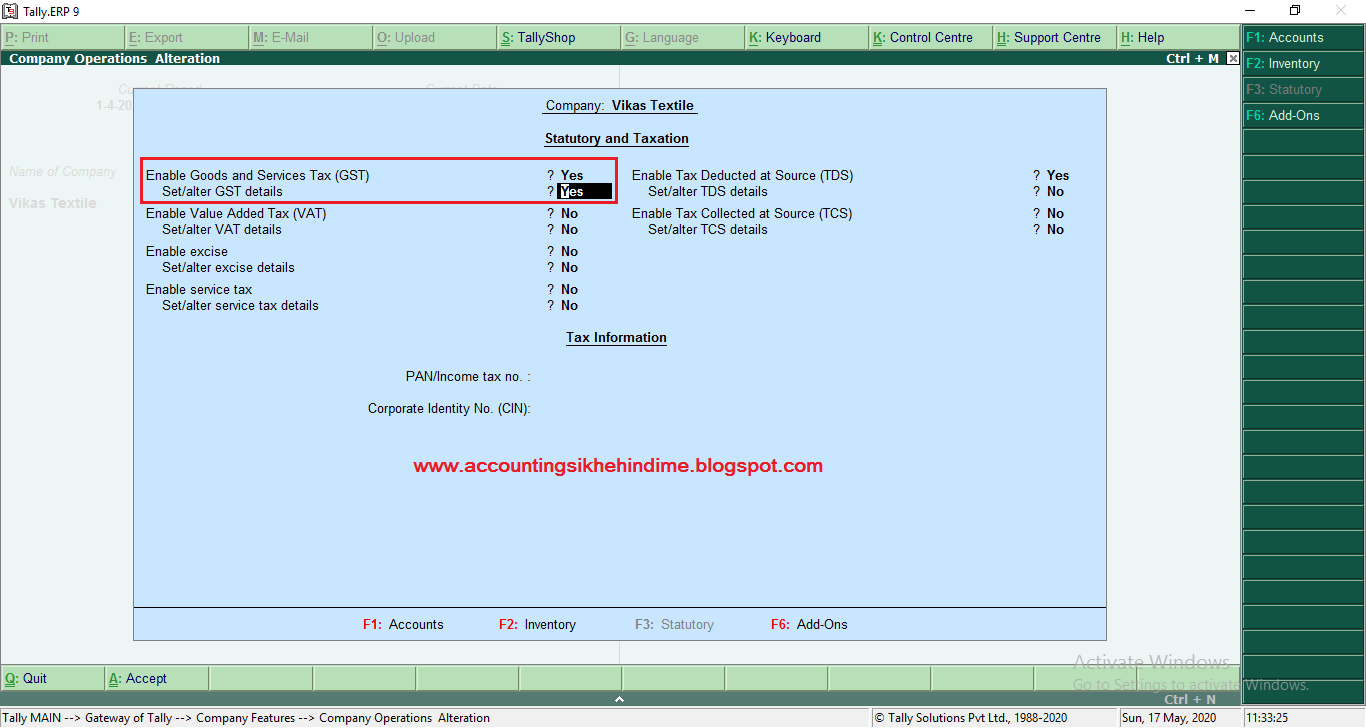Click the highlighted Set/alter GST details field
Viewport: 1366px width, 728px height.
pyautogui.click(x=584, y=191)
